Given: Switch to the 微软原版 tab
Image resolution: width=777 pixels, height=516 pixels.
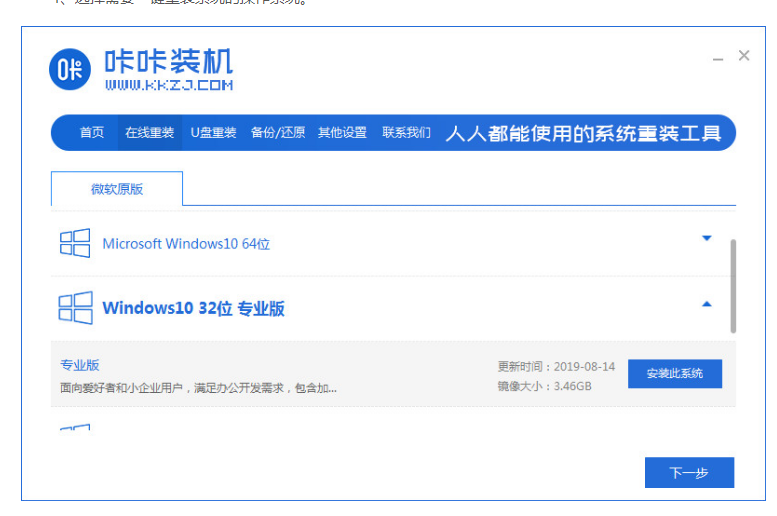Looking at the screenshot, I should coord(117,189).
